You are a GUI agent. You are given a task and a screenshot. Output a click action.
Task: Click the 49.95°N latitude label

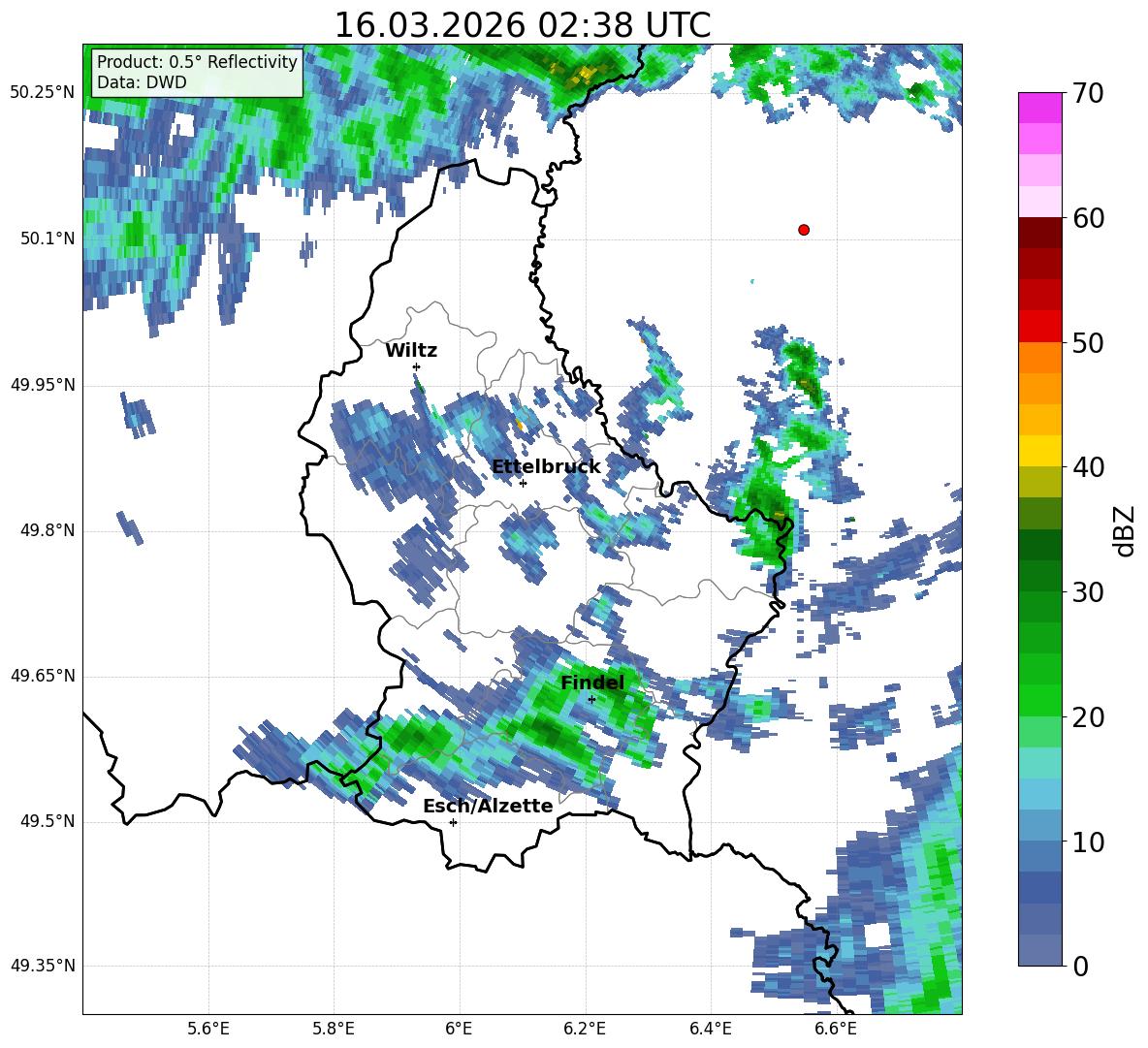point(43,385)
